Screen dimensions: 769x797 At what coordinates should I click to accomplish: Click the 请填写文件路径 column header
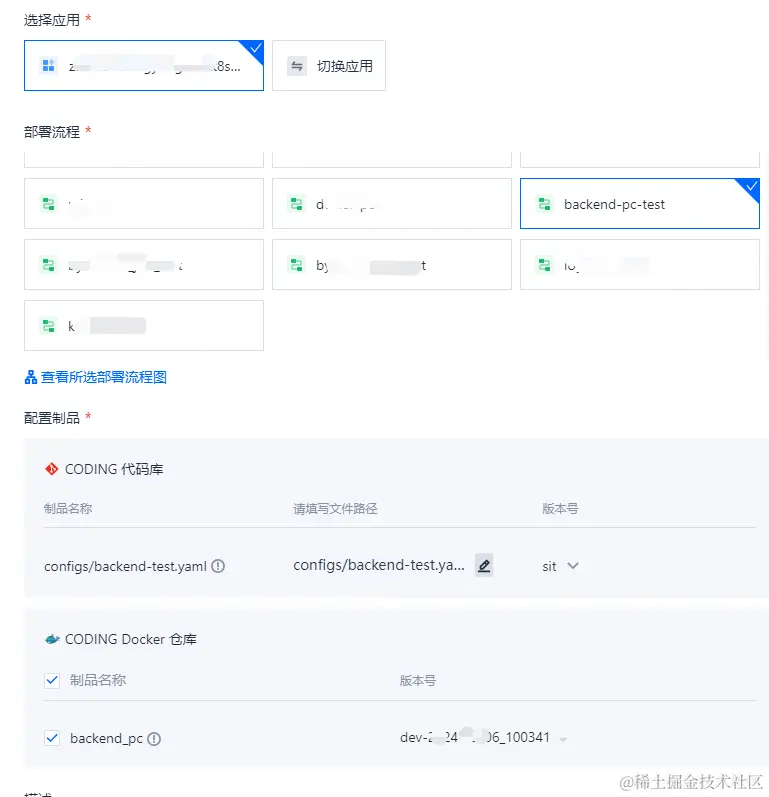(x=335, y=509)
